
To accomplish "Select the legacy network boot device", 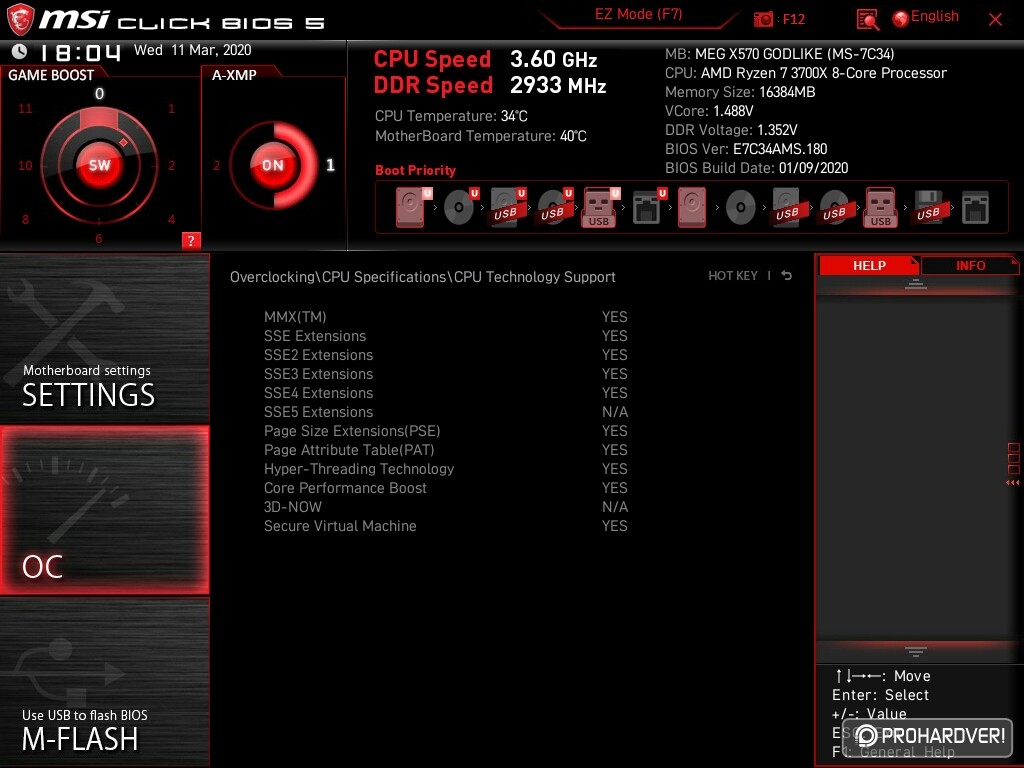I will coord(975,207).
